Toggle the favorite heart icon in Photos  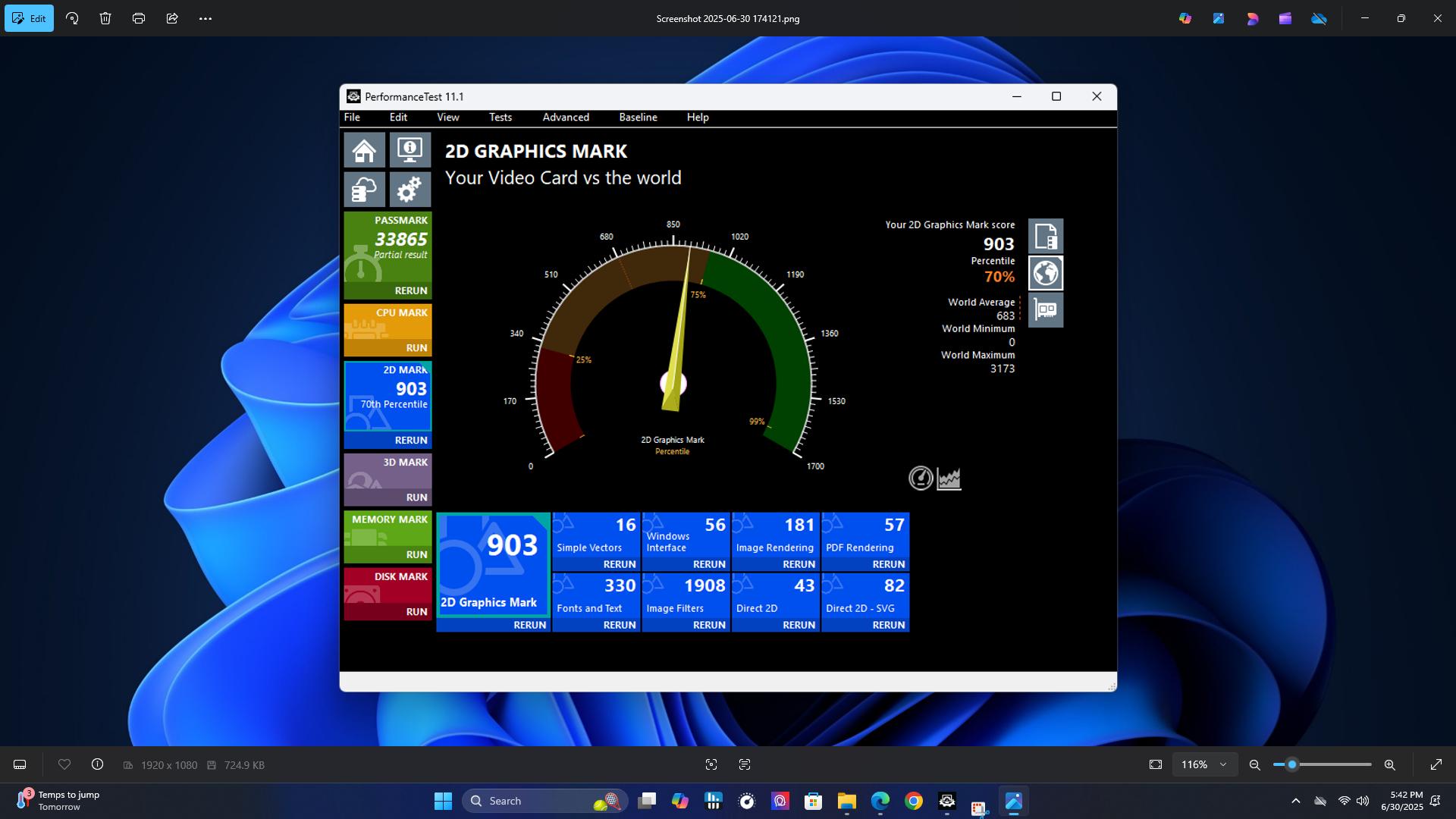click(64, 764)
